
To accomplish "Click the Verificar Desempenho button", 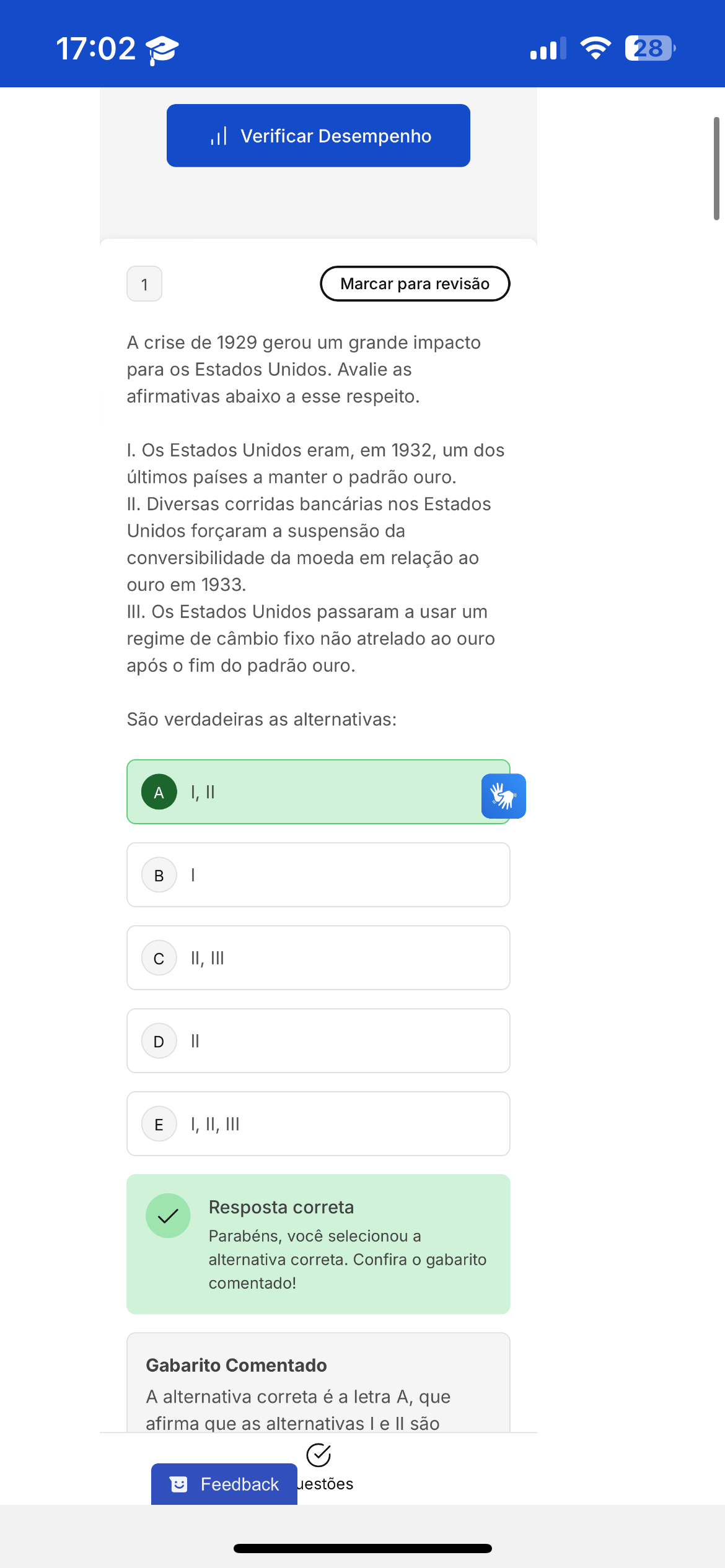I will coord(319,136).
